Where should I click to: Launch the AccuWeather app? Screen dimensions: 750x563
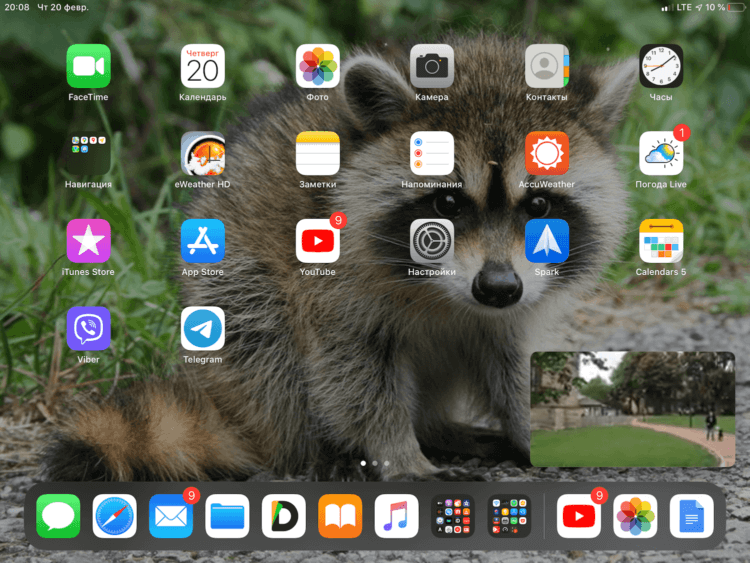(x=547, y=154)
